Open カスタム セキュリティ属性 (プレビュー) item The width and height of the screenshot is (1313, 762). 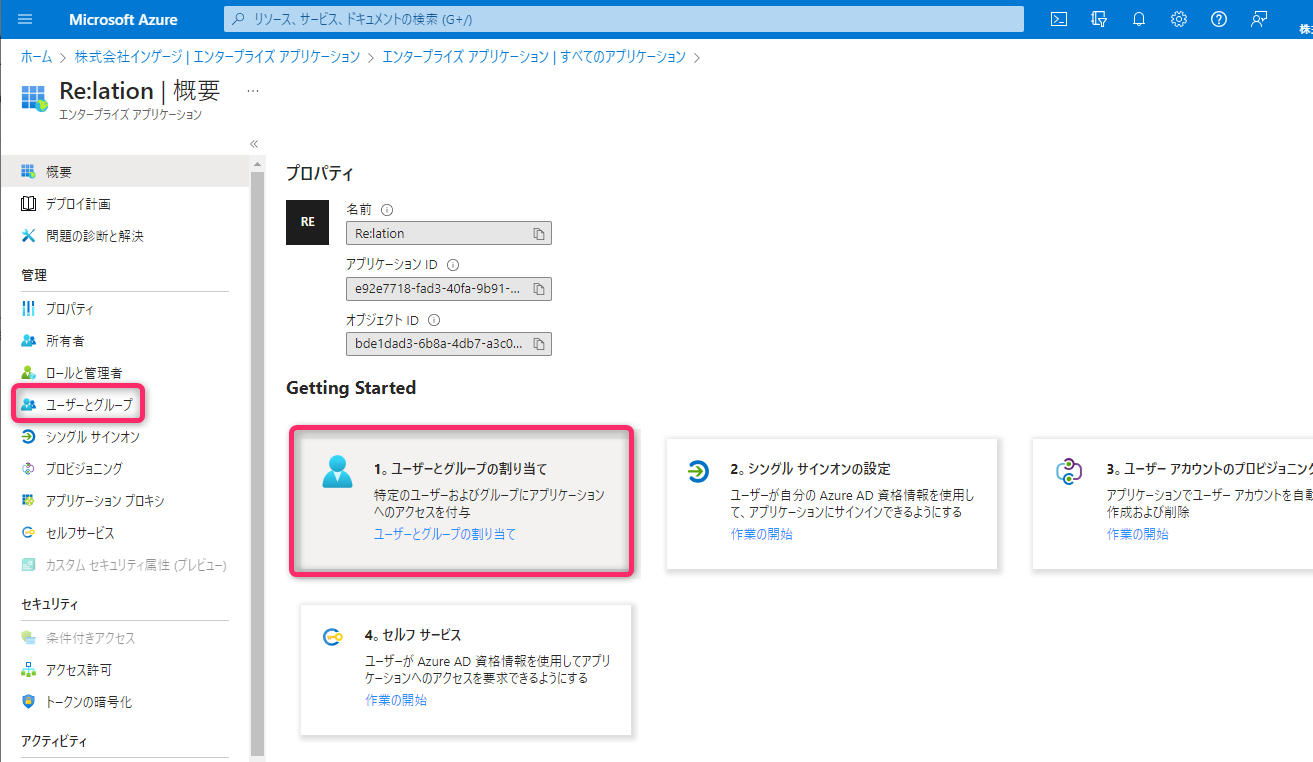click(x=125, y=565)
